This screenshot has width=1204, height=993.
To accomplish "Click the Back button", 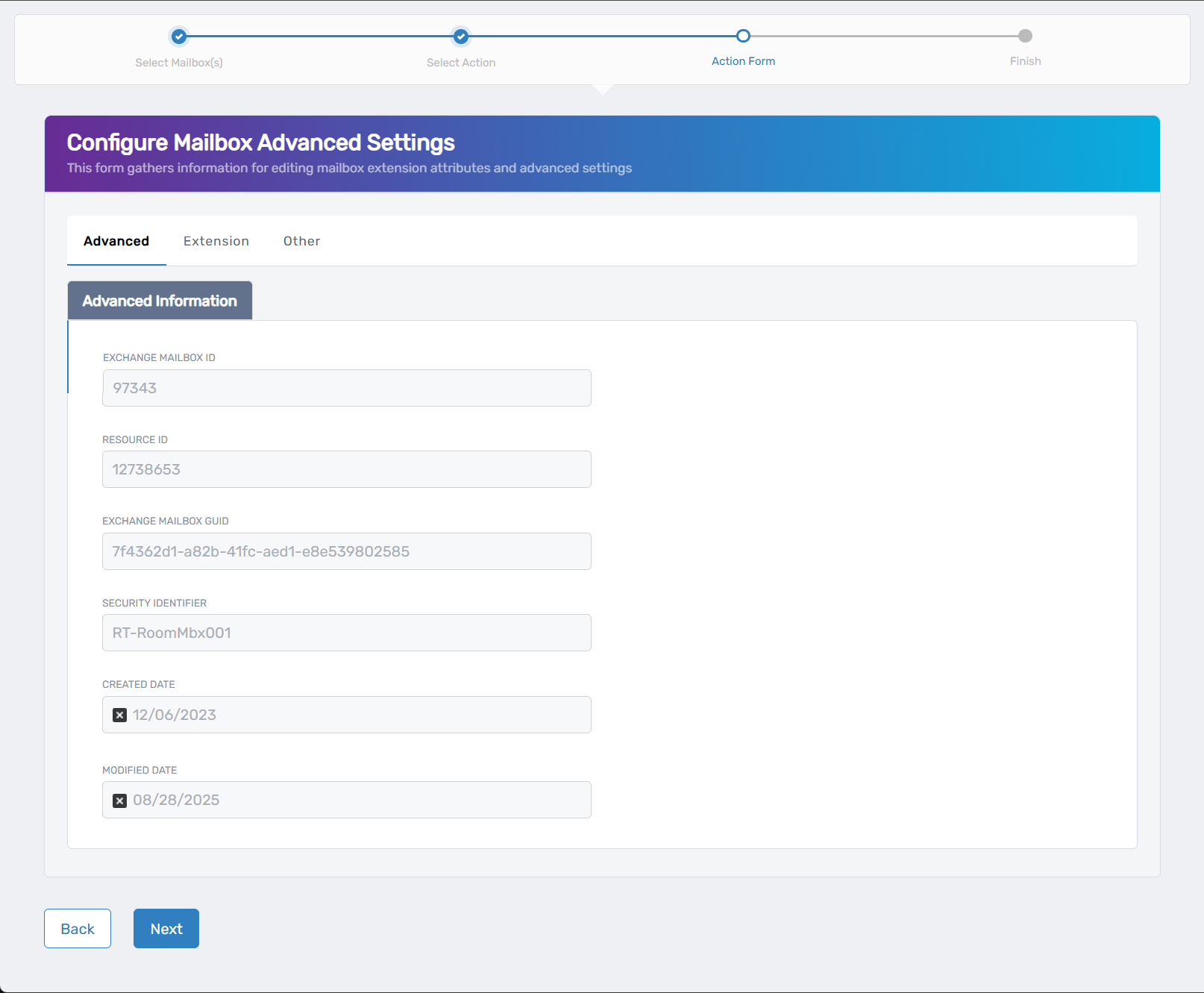I will pyautogui.click(x=77, y=928).
